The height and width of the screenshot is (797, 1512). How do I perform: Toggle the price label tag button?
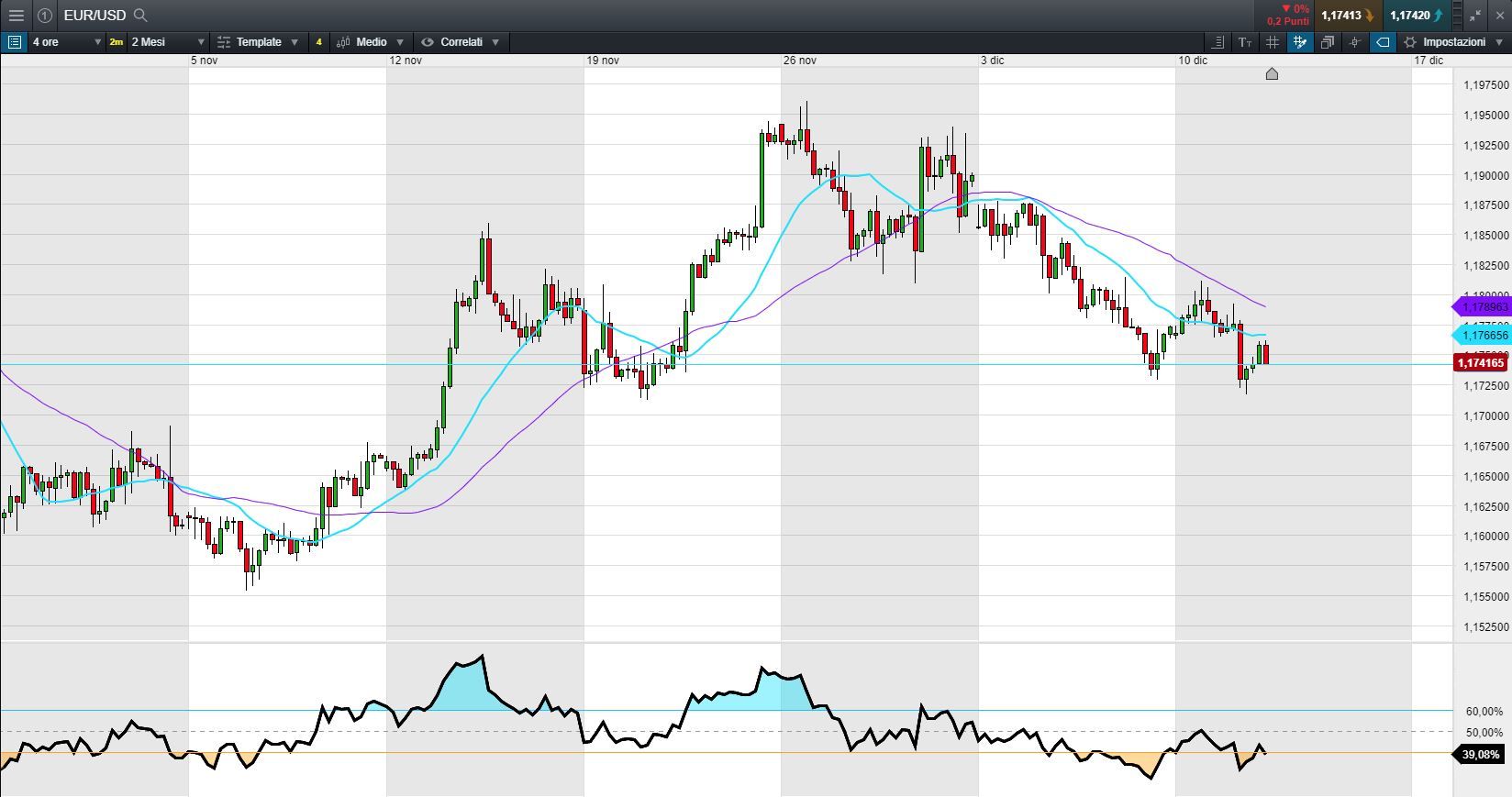[x=1383, y=42]
